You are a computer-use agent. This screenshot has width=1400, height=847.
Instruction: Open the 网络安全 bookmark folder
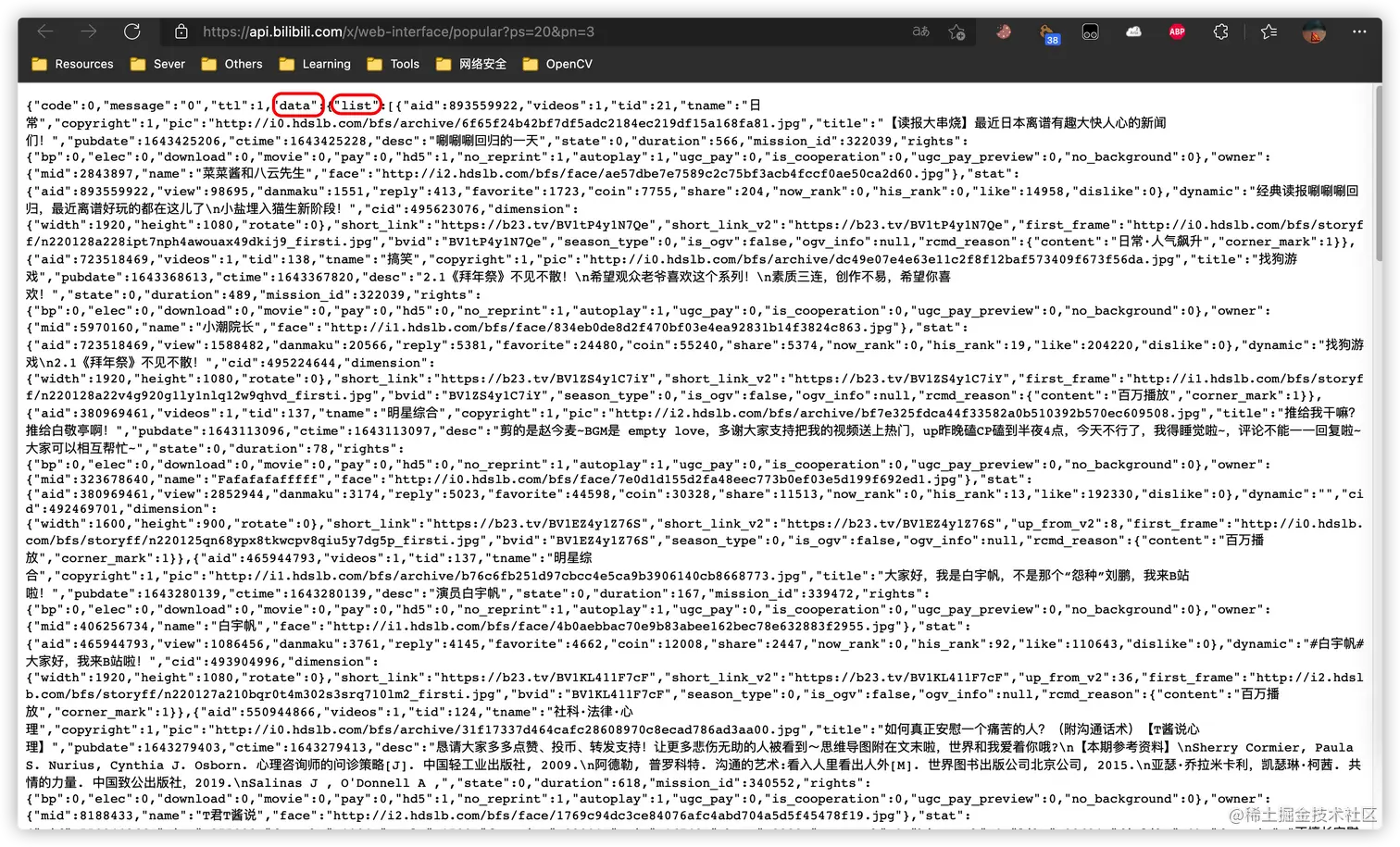471,64
